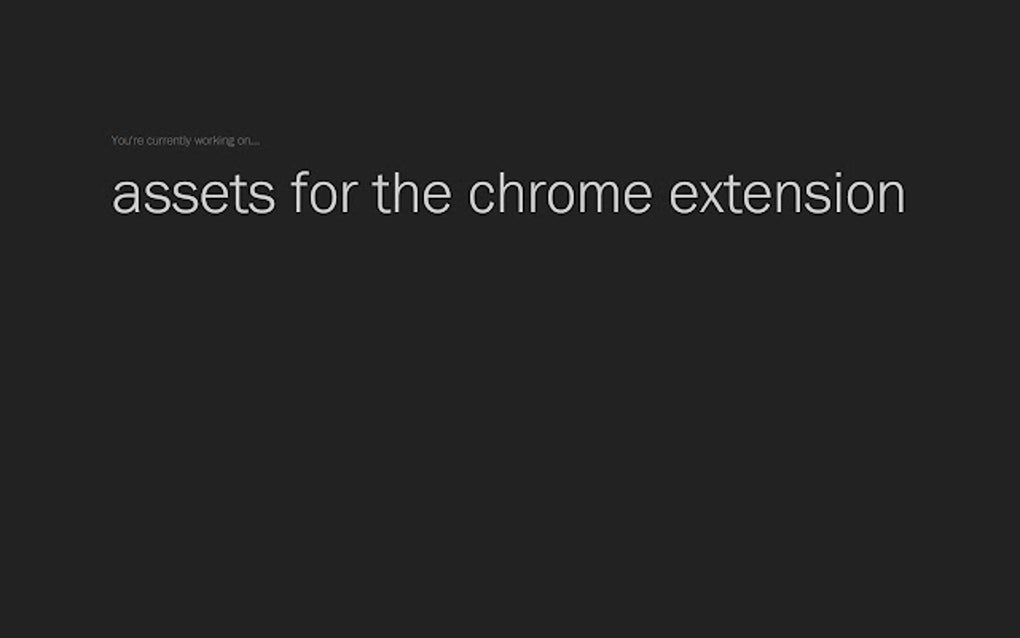This screenshot has height=638, width=1020.
Task: Click between the words 'chrome' and 'extension'
Action: [661, 194]
